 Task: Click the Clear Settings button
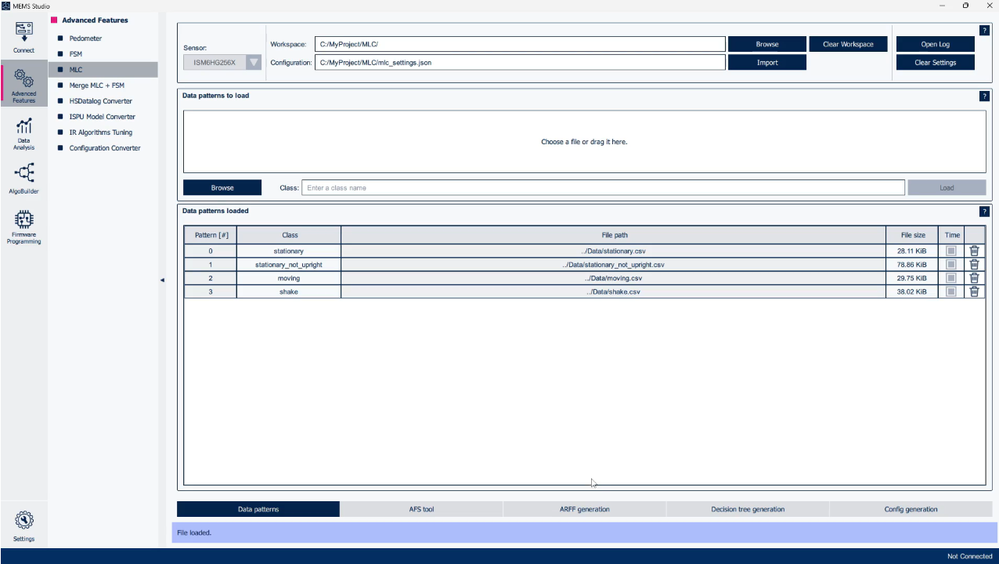tap(935, 62)
